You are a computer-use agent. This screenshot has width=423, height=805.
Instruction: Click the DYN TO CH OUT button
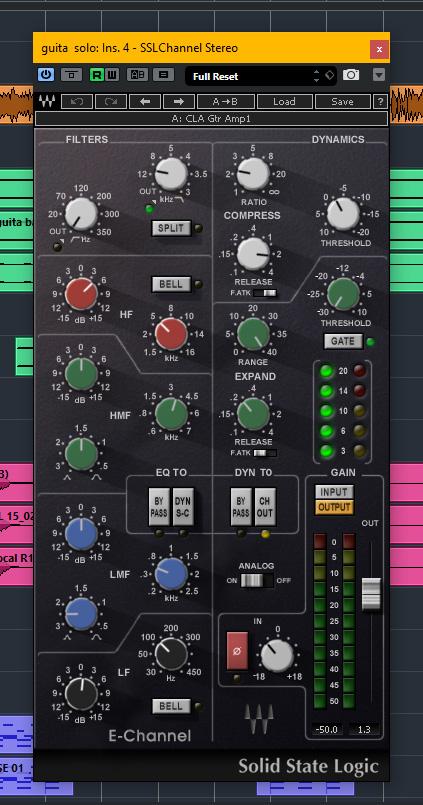point(265,506)
